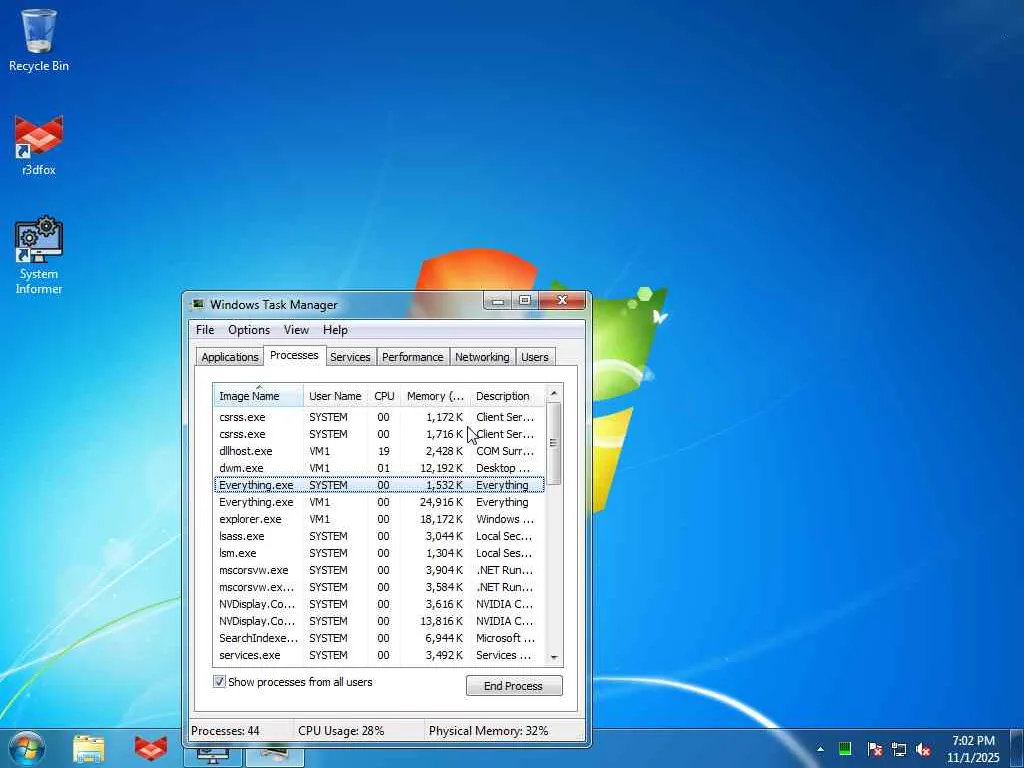Click the process list scroll up arrow
The image size is (1024, 768).
pos(554,393)
